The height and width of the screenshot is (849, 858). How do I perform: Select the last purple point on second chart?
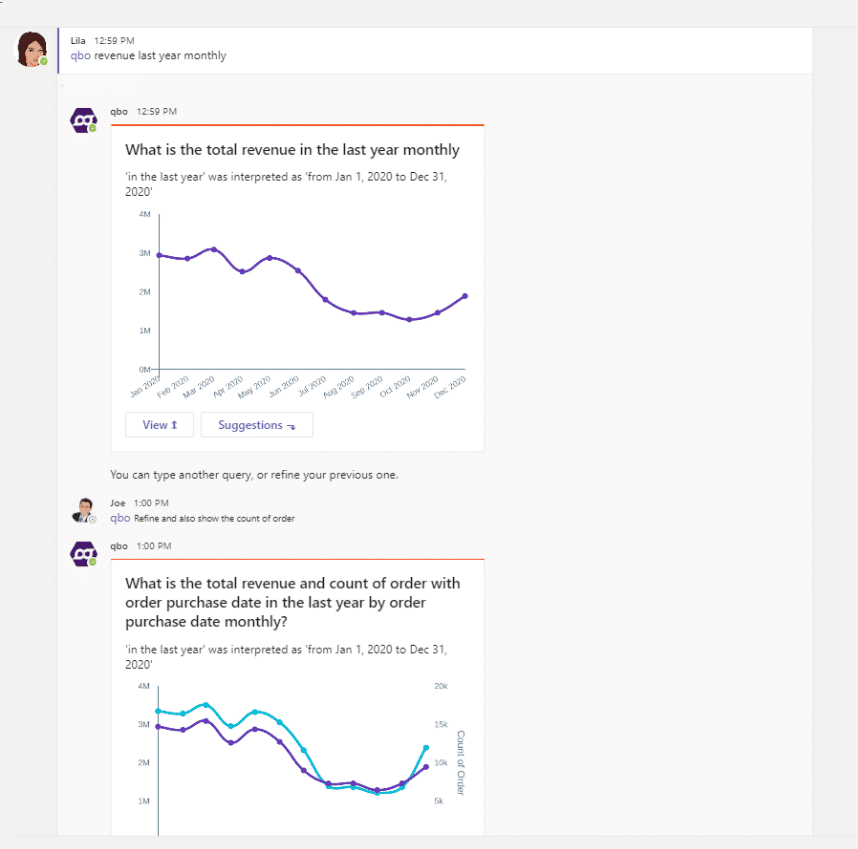point(426,767)
